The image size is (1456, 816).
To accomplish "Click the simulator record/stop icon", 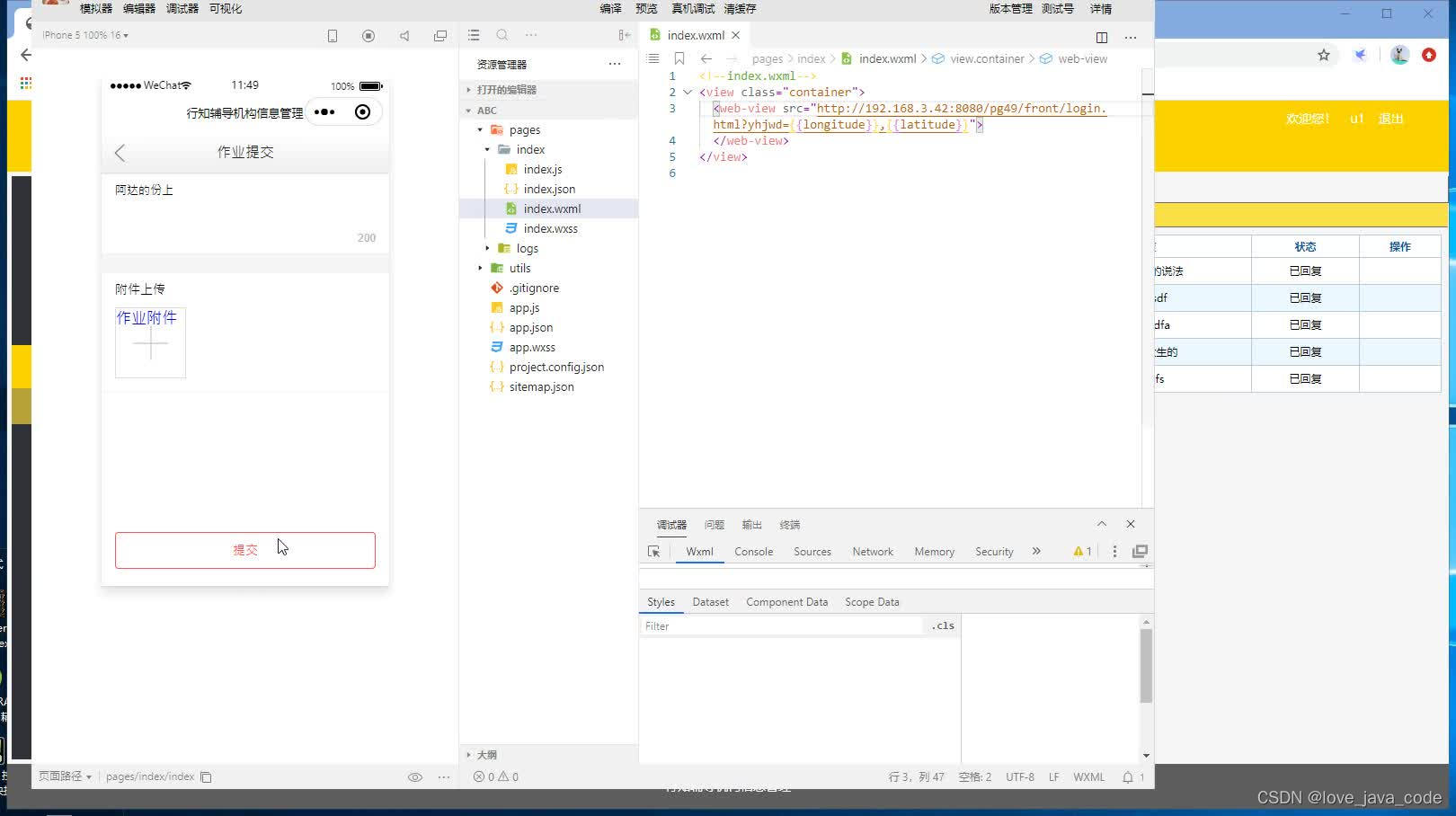I will (368, 36).
